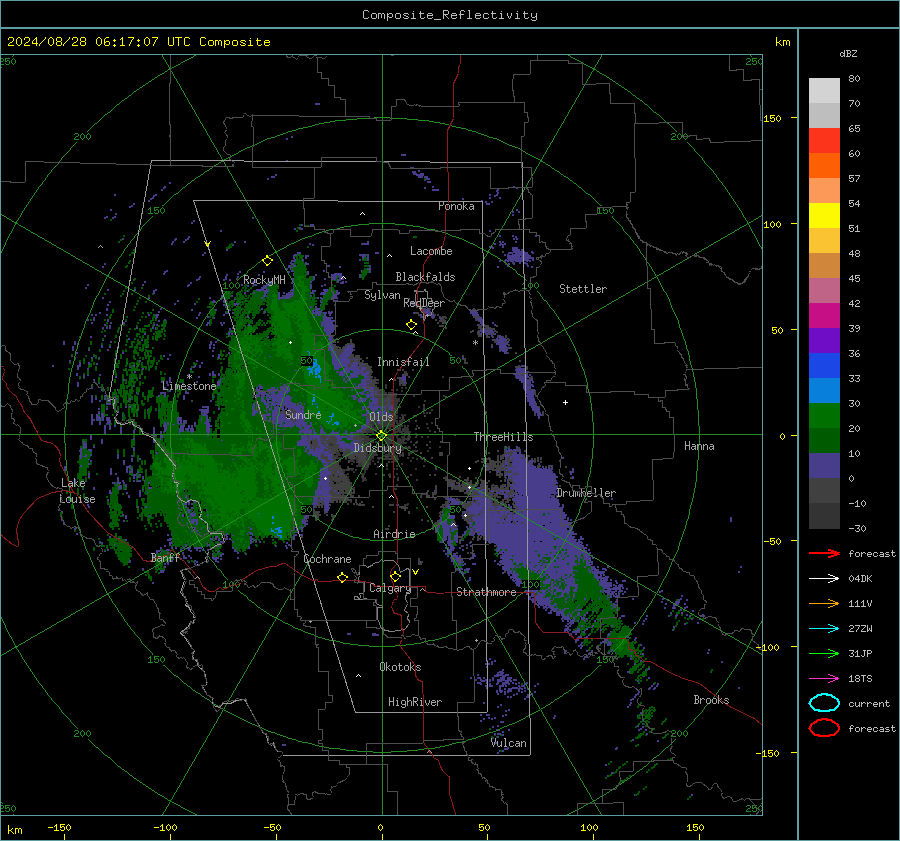This screenshot has height=841, width=900.
Task: Click the Strathmore town label
Action: (486, 592)
